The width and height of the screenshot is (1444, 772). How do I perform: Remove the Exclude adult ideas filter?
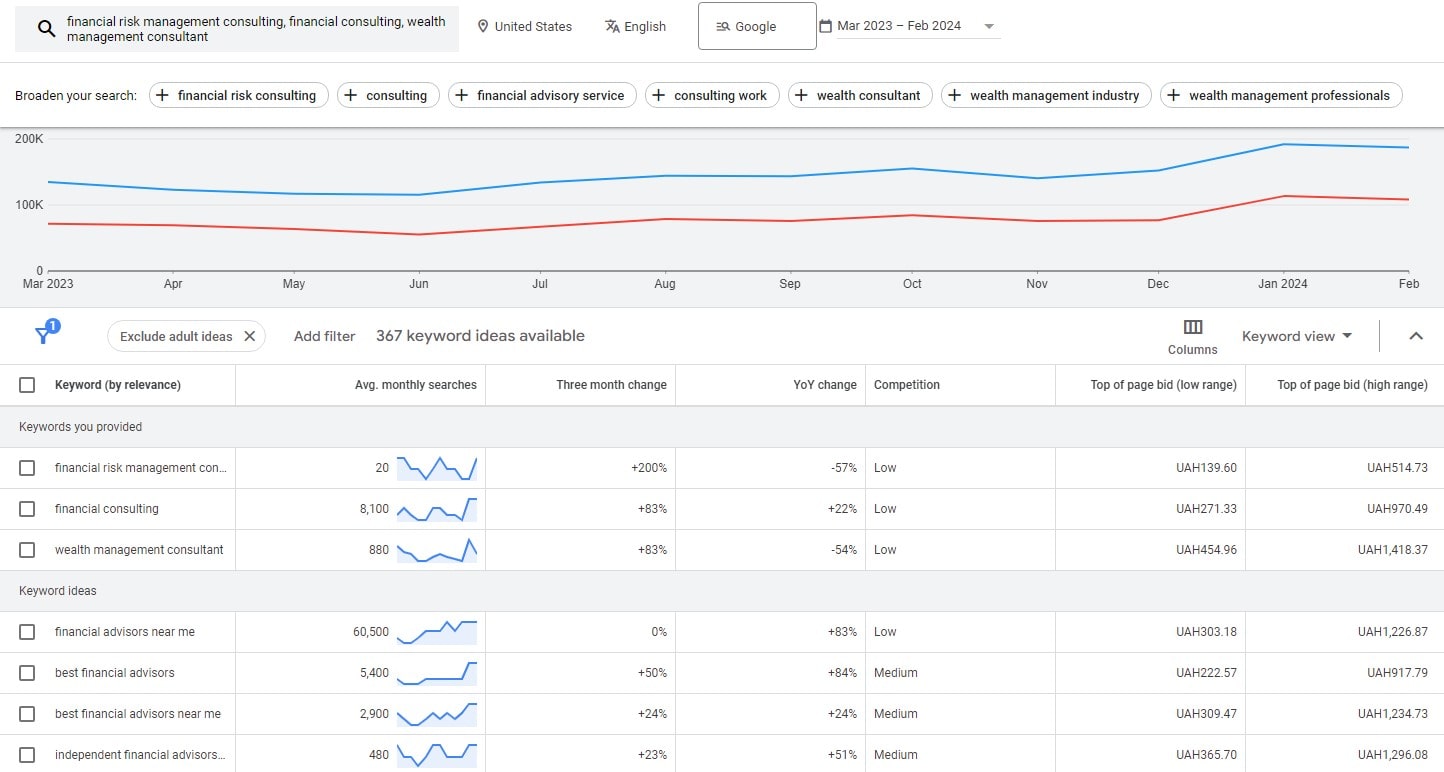click(x=250, y=336)
